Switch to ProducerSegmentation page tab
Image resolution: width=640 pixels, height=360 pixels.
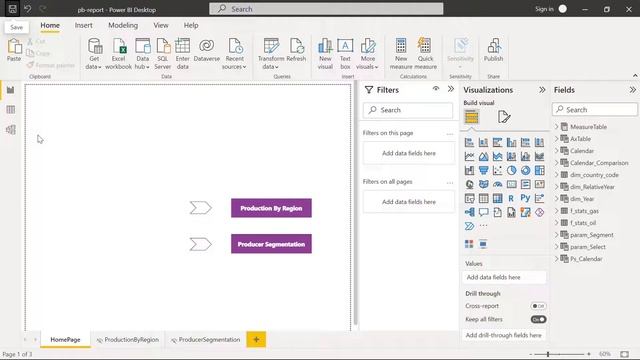click(206, 340)
